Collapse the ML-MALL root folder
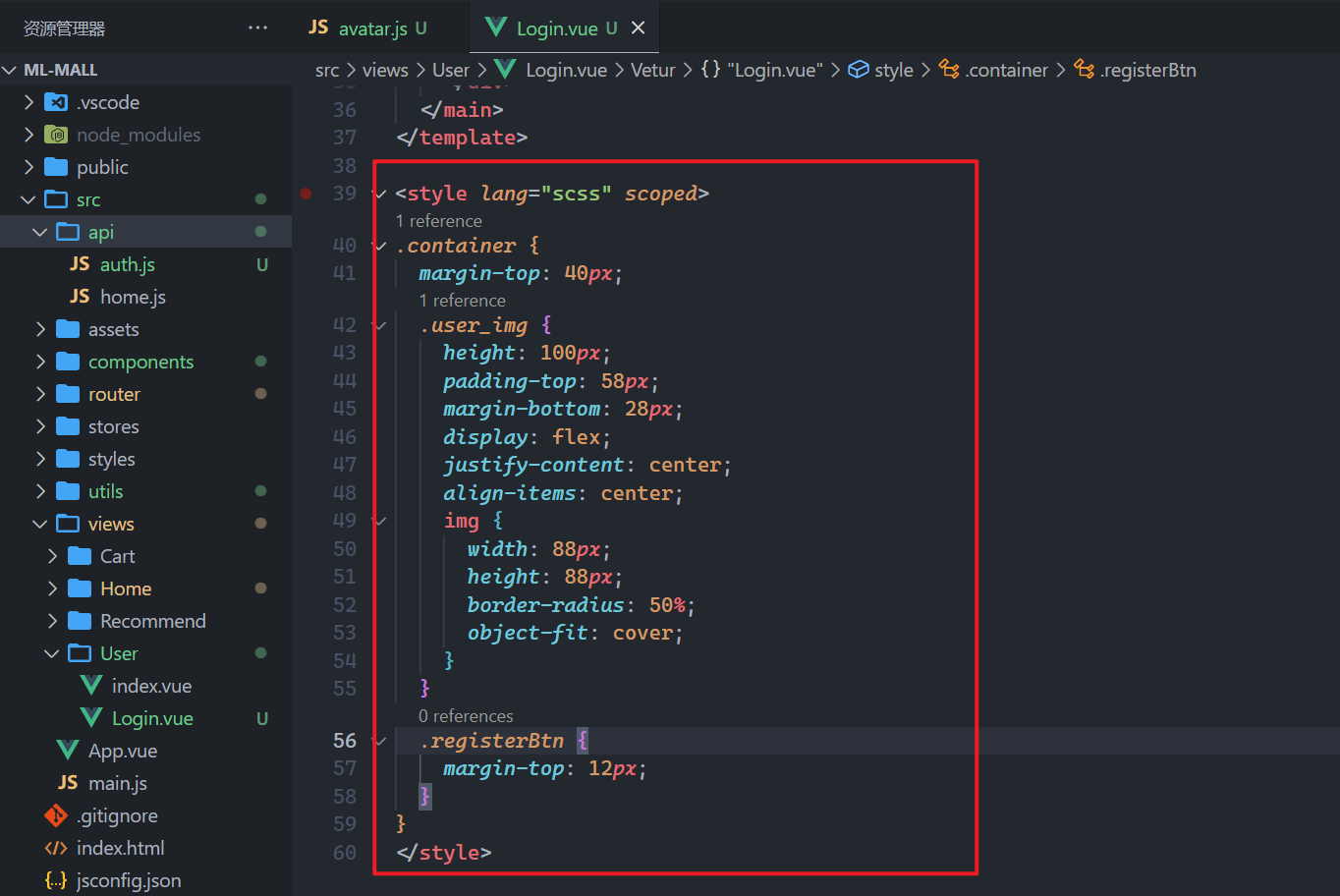Image resolution: width=1340 pixels, height=896 pixels. [10, 70]
